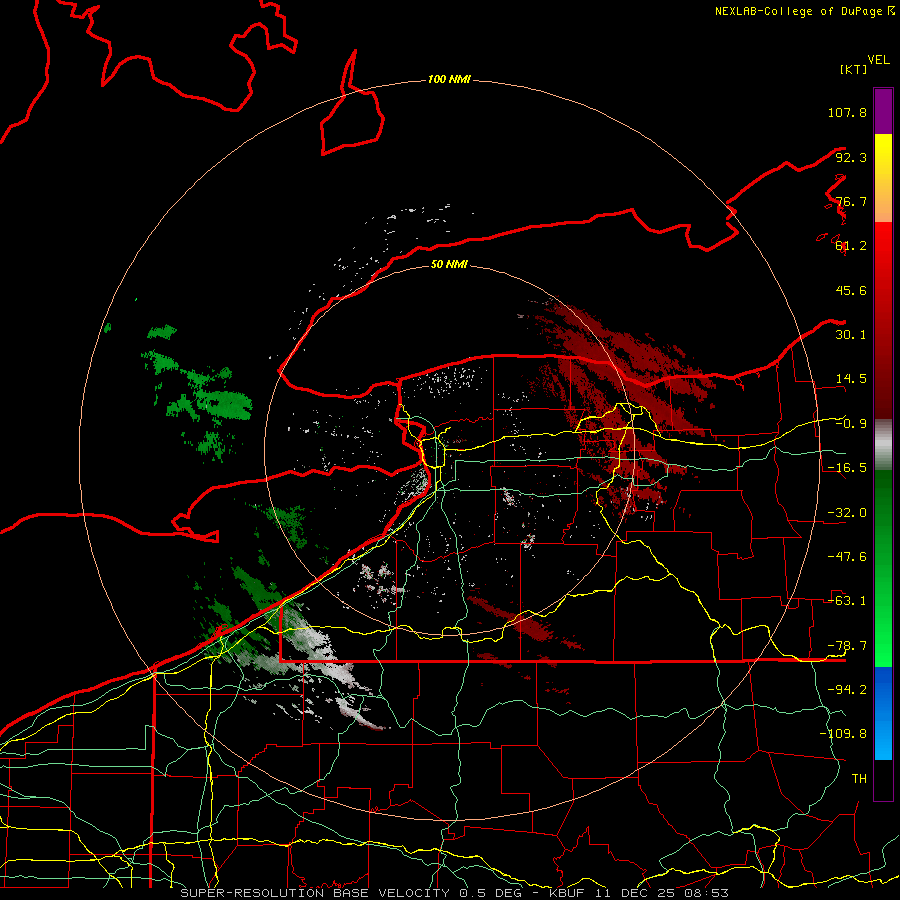Select the 107.8 velocity scale value
The image size is (900, 900).
click(847, 112)
